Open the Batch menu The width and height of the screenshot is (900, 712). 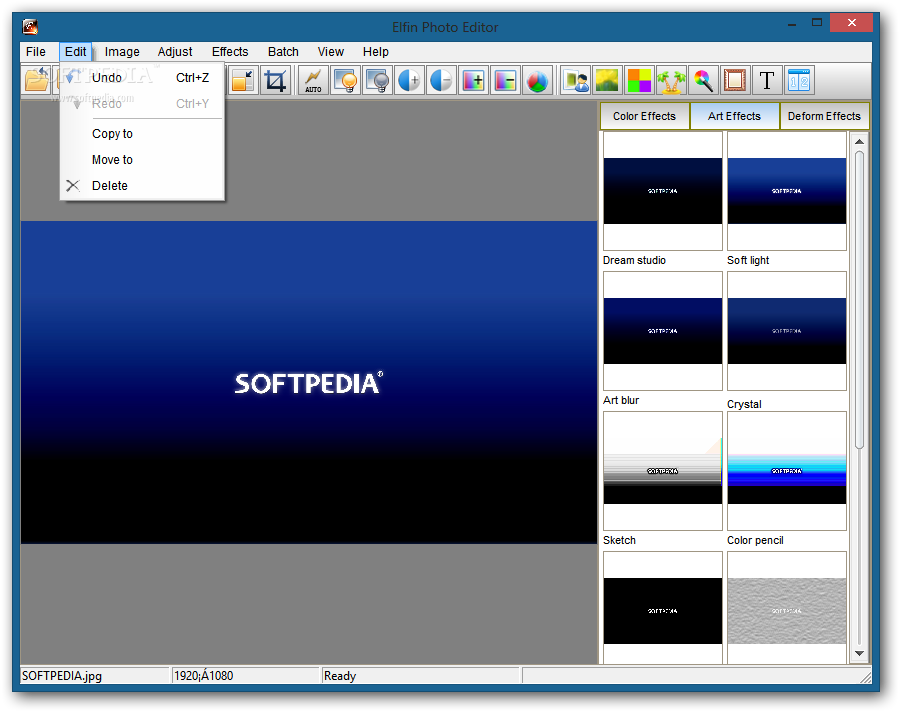click(283, 52)
